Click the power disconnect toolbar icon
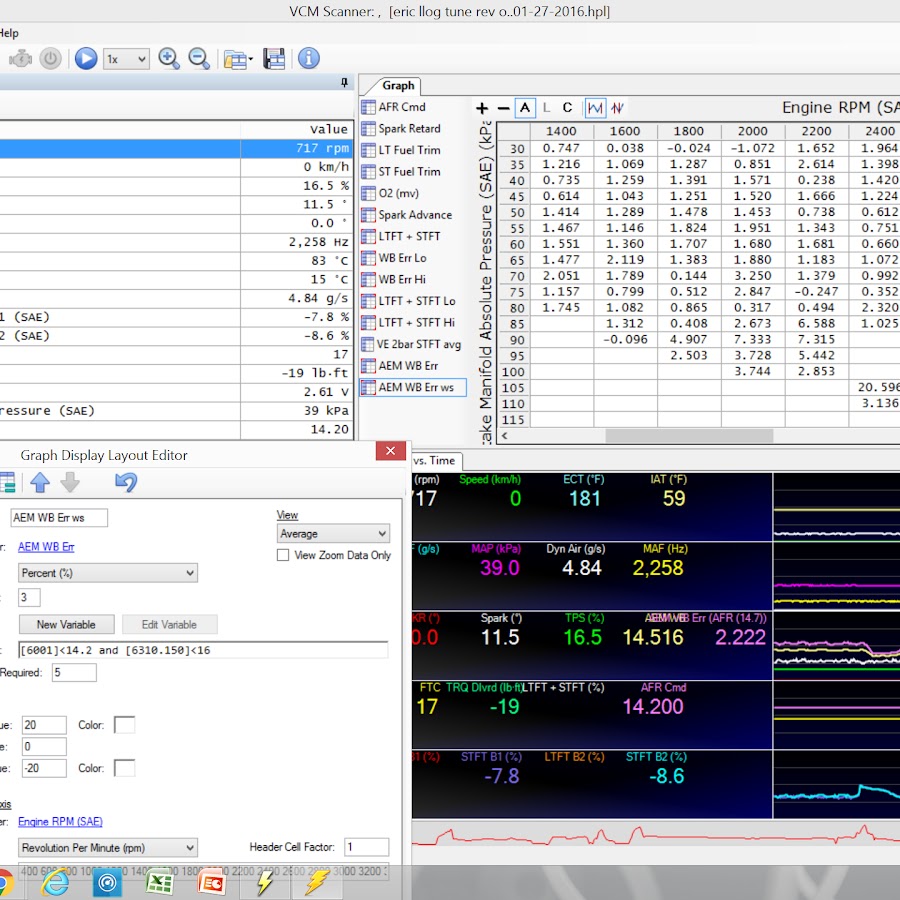The width and height of the screenshot is (900, 900). tap(51, 59)
